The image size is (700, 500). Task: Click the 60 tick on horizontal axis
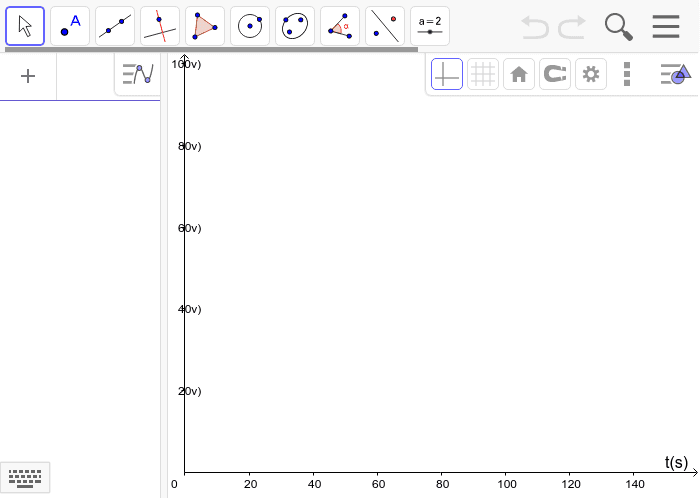[x=379, y=484]
